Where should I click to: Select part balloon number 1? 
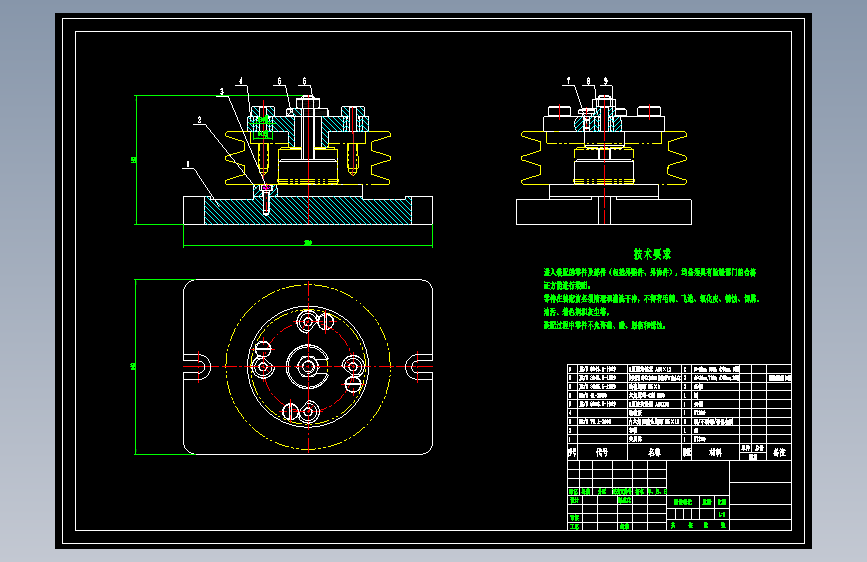click(x=188, y=164)
